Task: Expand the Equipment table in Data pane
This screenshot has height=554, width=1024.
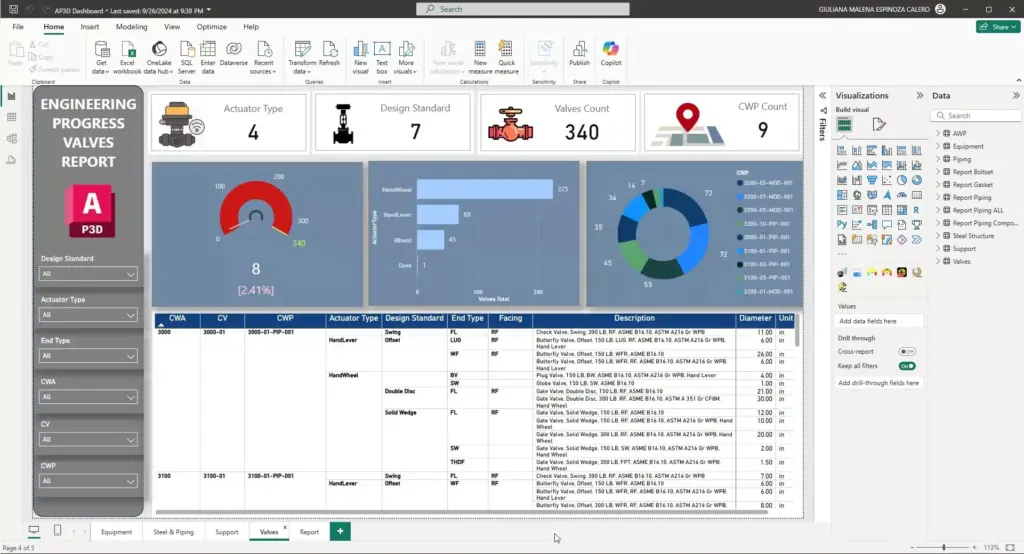Action: click(938, 146)
